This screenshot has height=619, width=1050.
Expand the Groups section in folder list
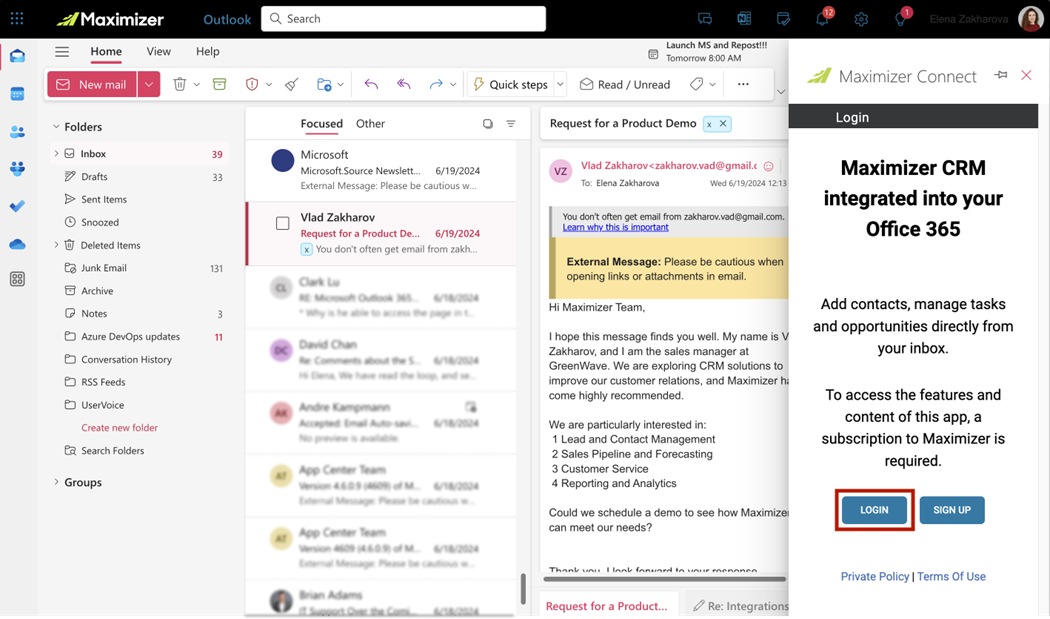click(x=57, y=482)
